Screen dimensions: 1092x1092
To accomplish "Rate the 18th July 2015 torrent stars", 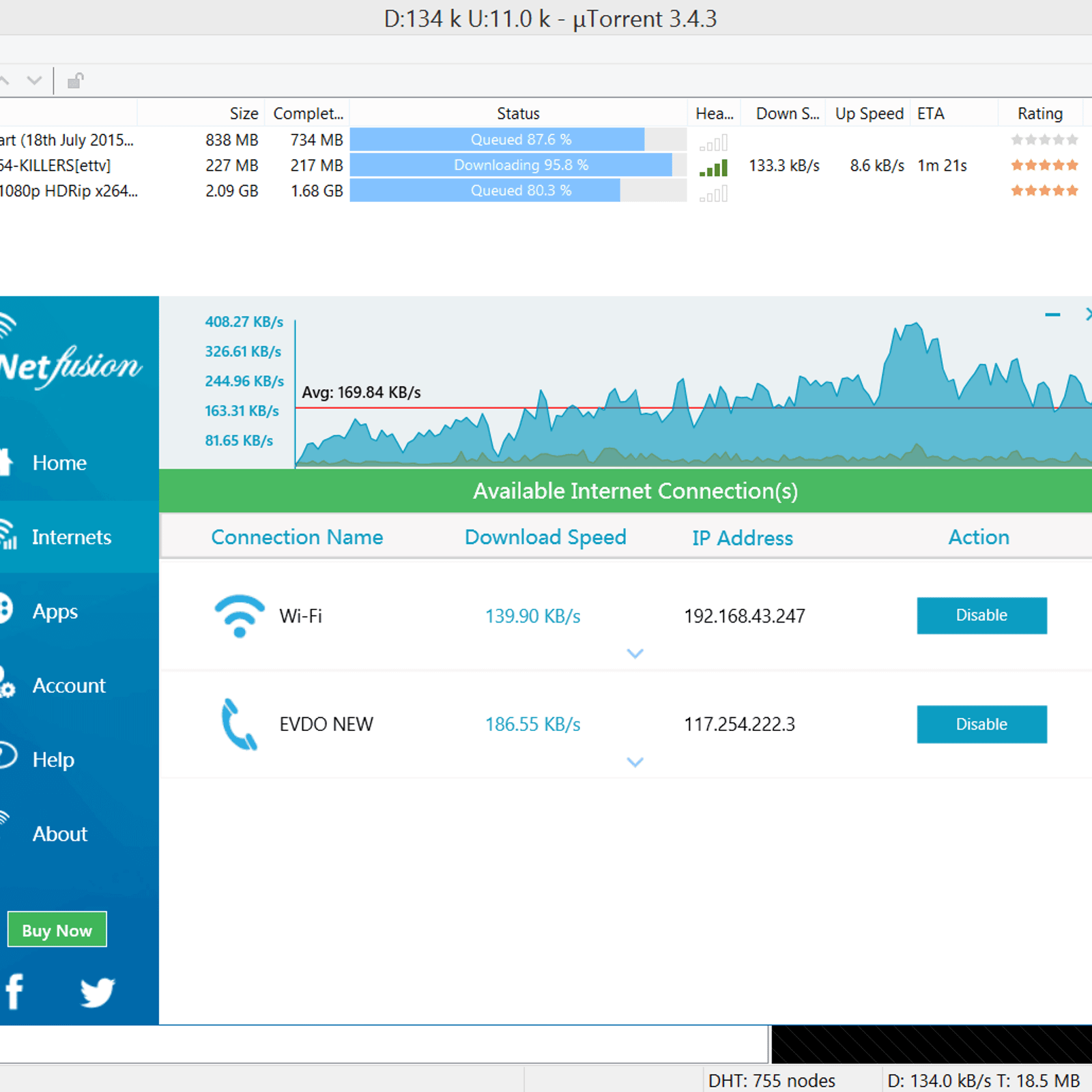I will [x=1044, y=139].
